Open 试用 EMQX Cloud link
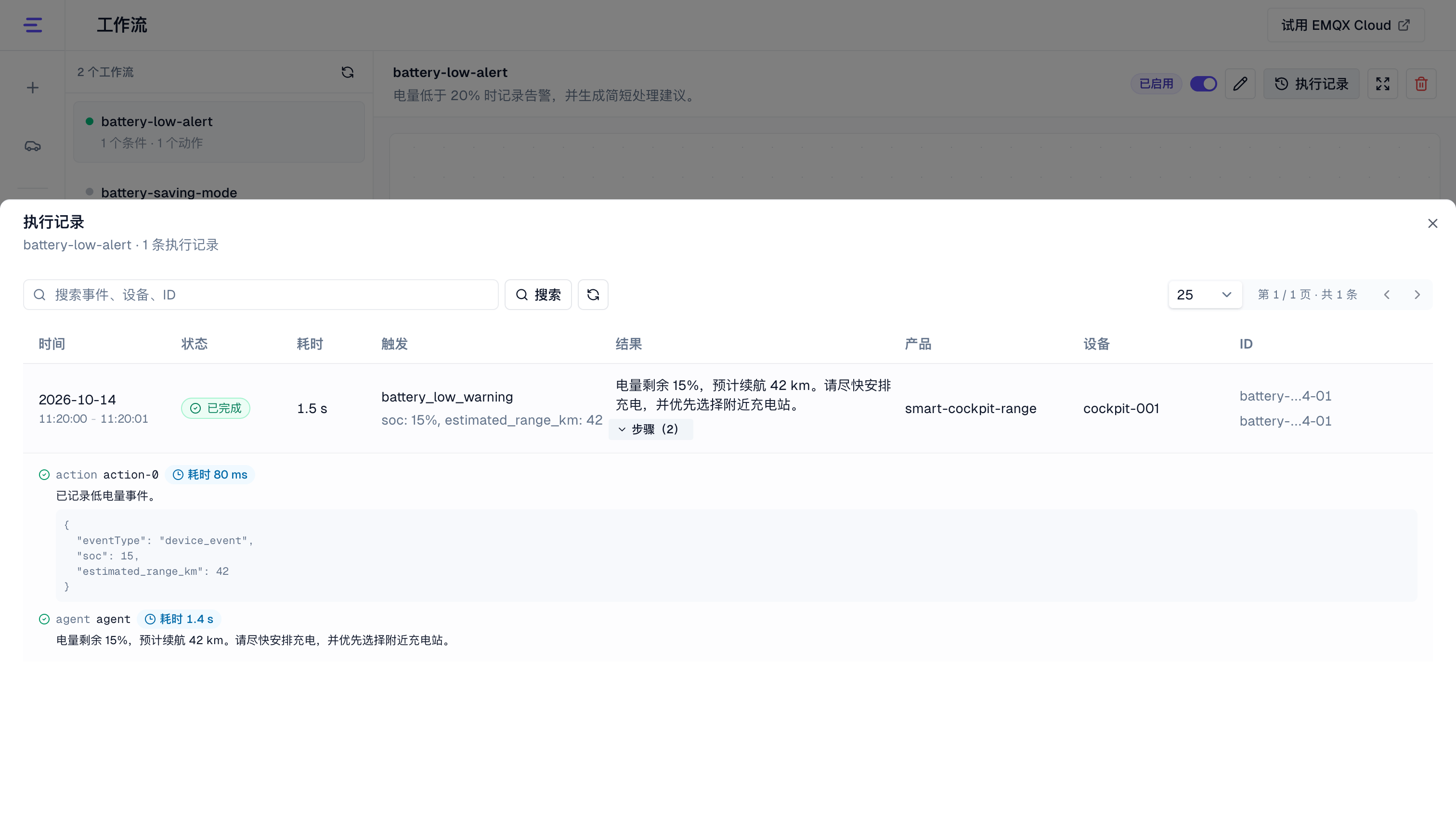Viewport: 1456px width, 830px height. click(x=1345, y=25)
